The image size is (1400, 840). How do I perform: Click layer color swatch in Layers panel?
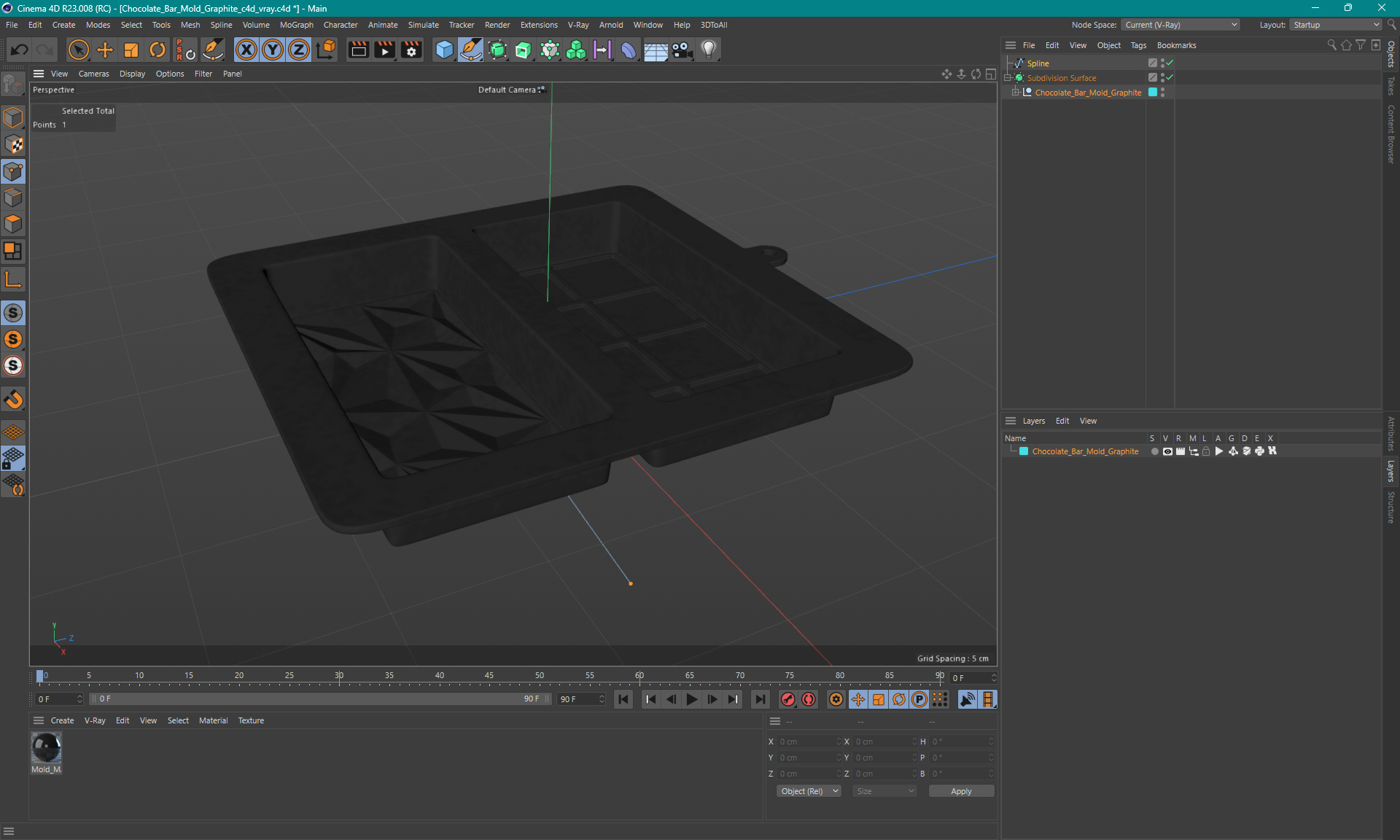click(1024, 451)
